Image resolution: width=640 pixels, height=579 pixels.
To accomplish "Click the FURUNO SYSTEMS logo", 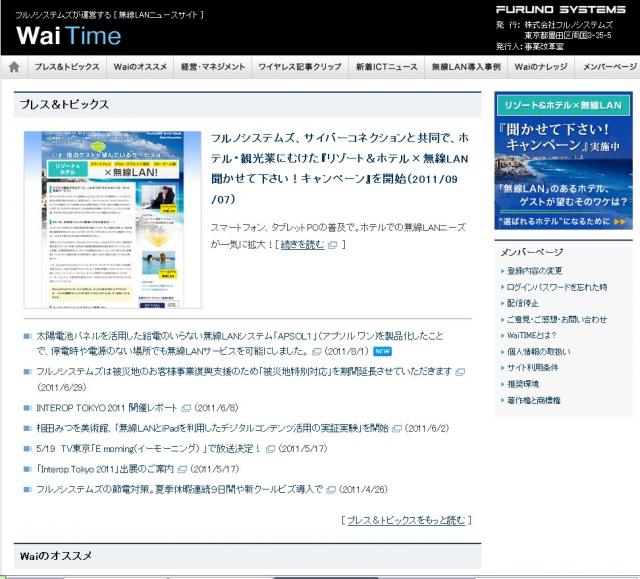I will [x=560, y=9].
